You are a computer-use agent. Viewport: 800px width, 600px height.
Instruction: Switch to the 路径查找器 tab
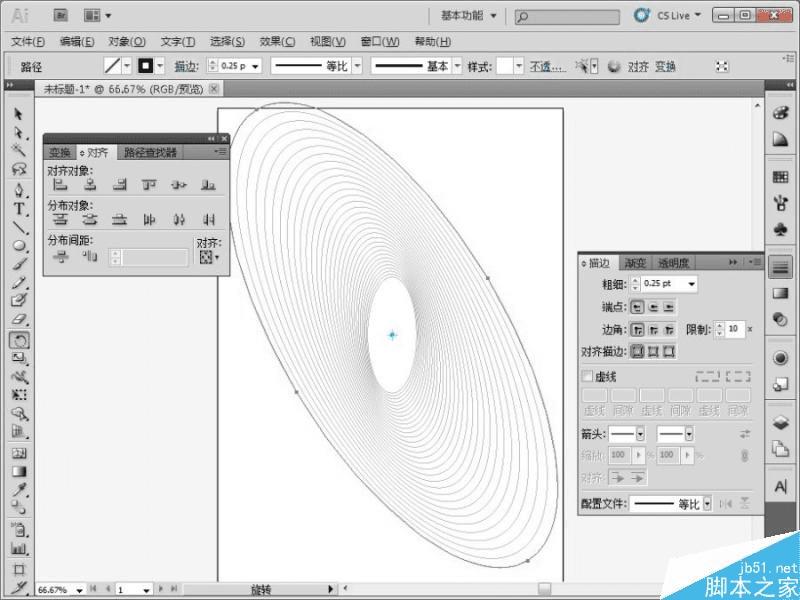point(150,153)
